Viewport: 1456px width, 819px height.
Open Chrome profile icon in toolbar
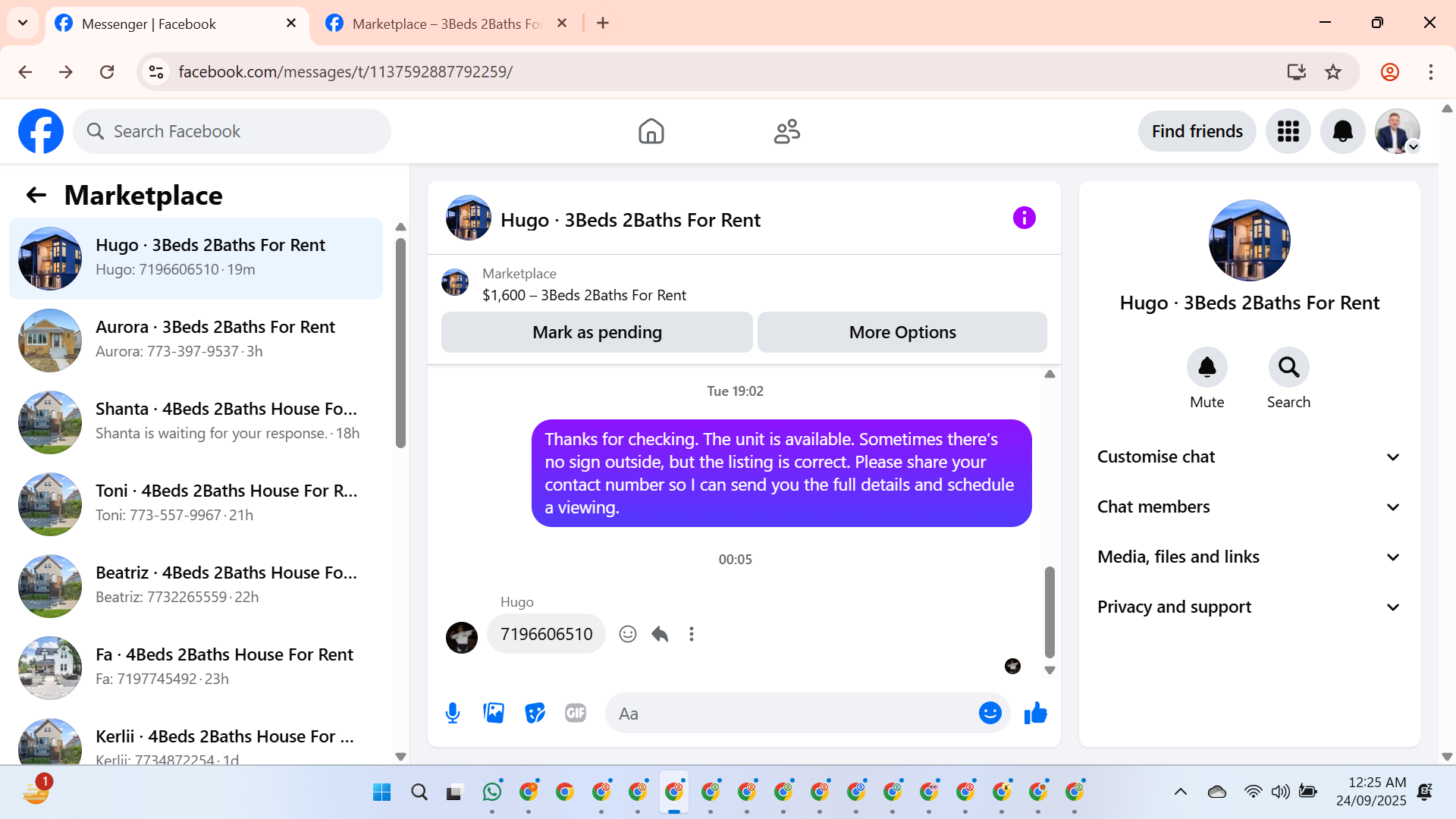click(1389, 72)
